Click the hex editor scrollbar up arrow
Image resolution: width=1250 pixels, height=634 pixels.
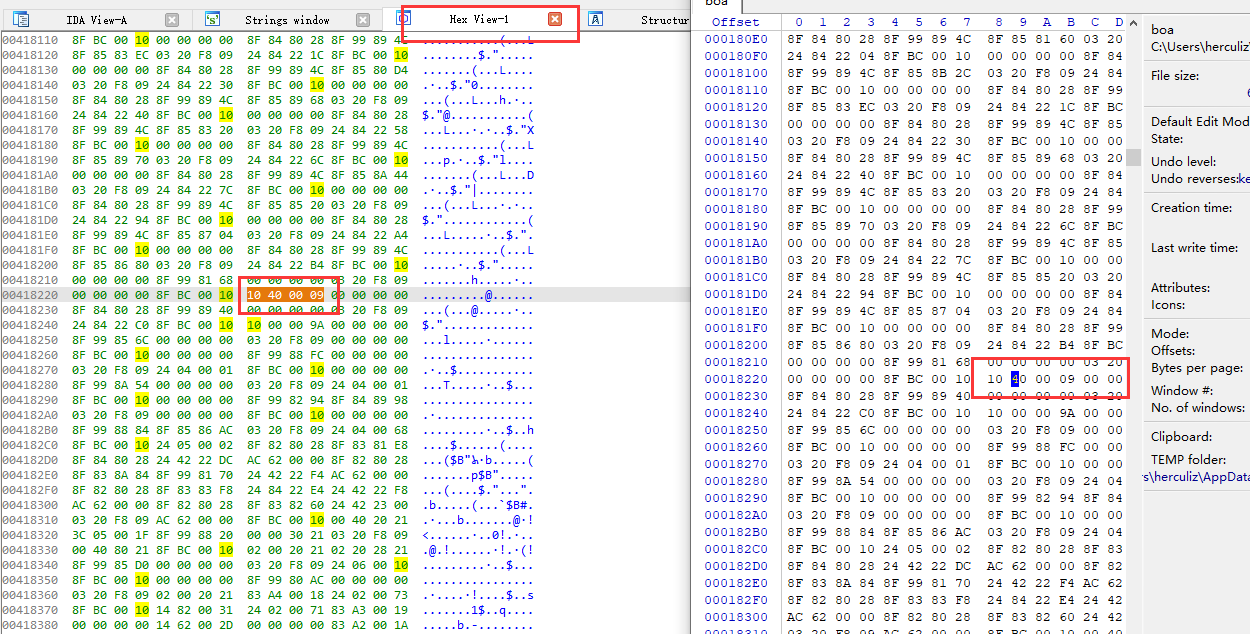point(1132,21)
